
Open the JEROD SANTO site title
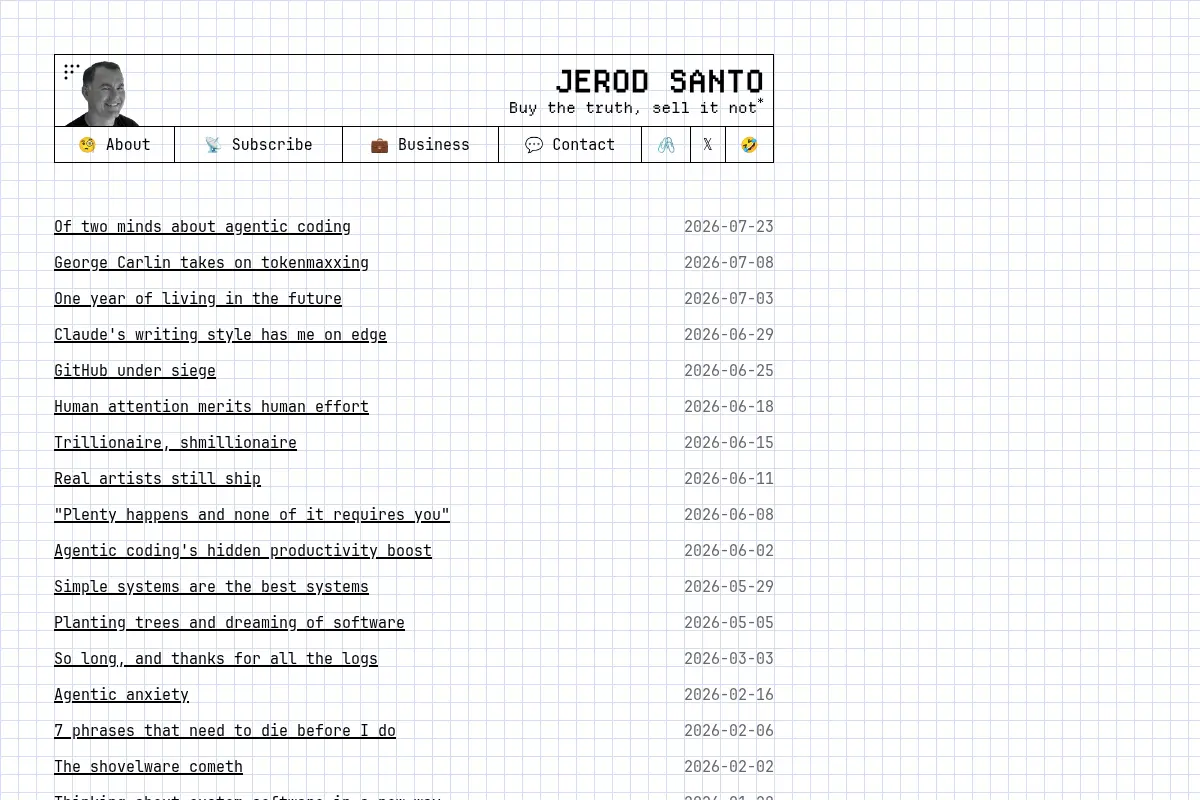pyautogui.click(x=660, y=81)
